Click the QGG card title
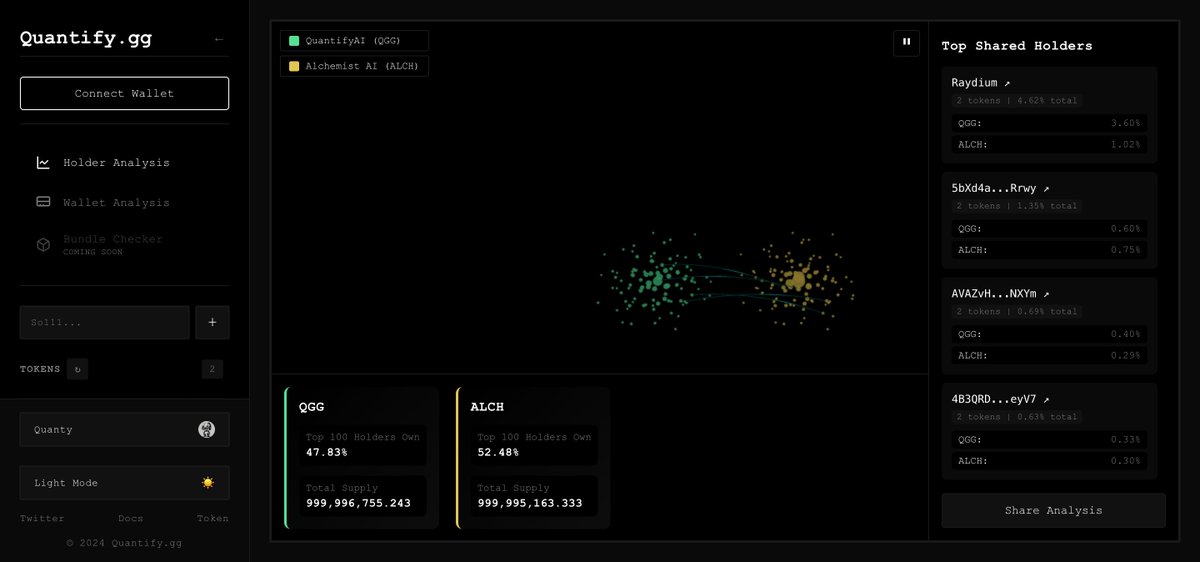 pos(311,407)
